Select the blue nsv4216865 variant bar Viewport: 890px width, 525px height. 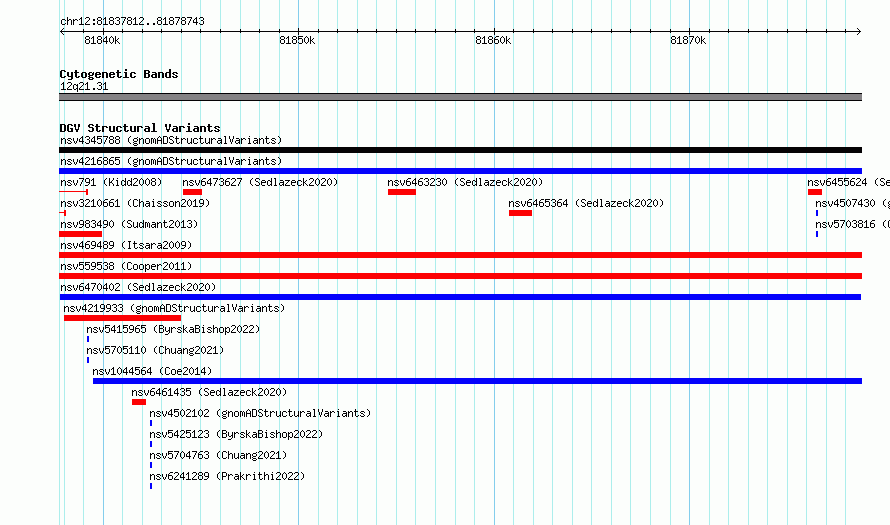(x=460, y=171)
